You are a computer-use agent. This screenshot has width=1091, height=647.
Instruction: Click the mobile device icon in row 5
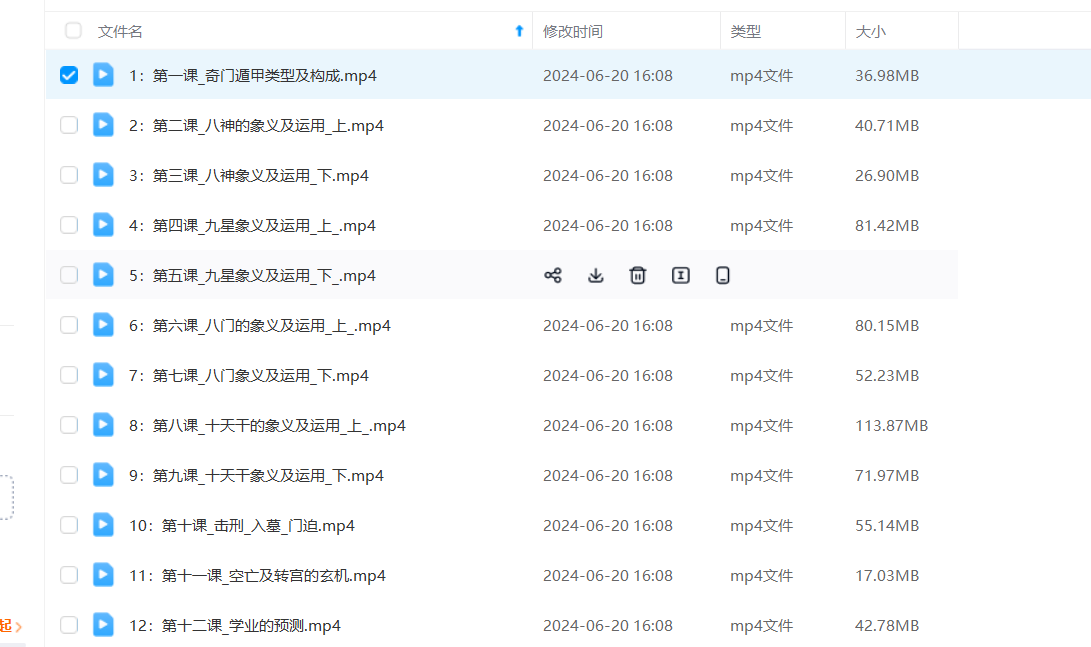pos(723,275)
